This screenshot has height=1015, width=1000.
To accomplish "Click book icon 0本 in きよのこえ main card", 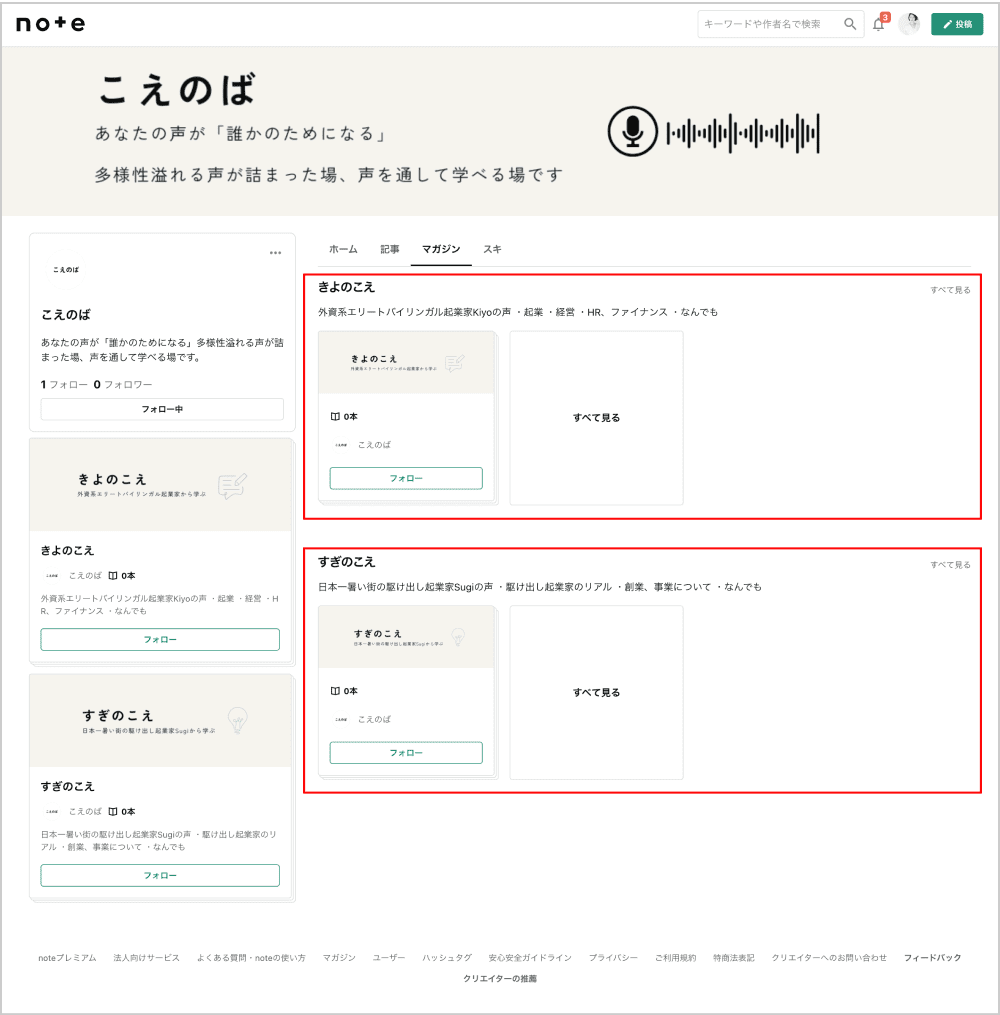I will (x=344, y=416).
